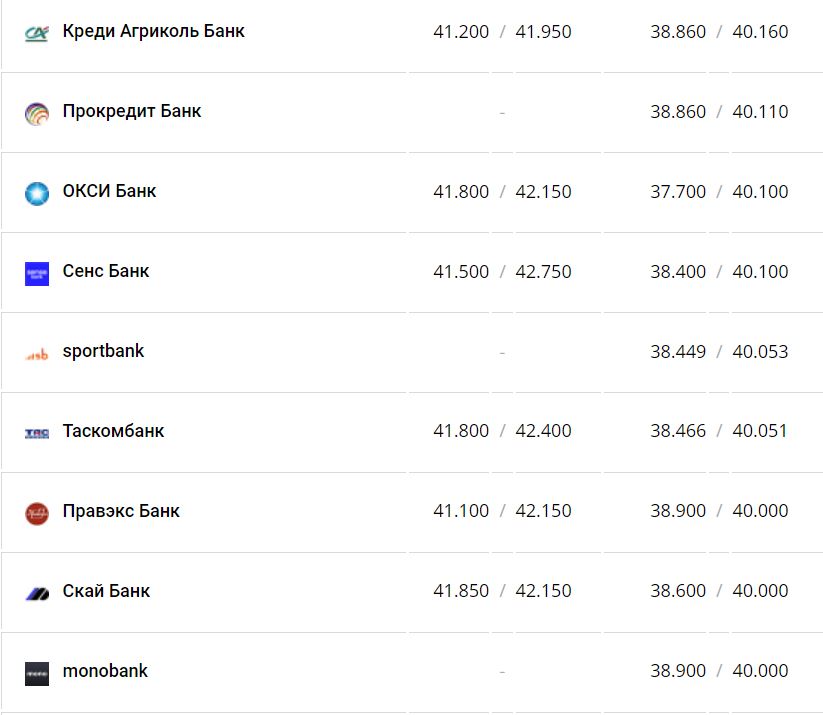This screenshot has width=823, height=715.
Task: Open the Таскомбанк name link
Action: [x=113, y=431]
